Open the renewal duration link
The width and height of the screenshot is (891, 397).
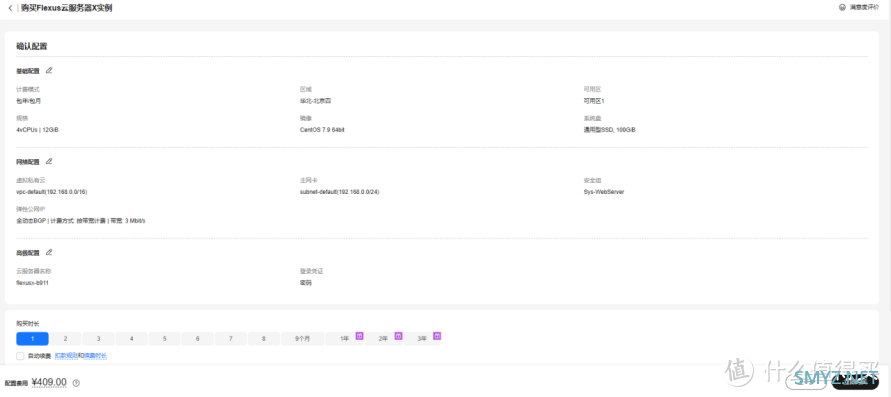coord(95,356)
